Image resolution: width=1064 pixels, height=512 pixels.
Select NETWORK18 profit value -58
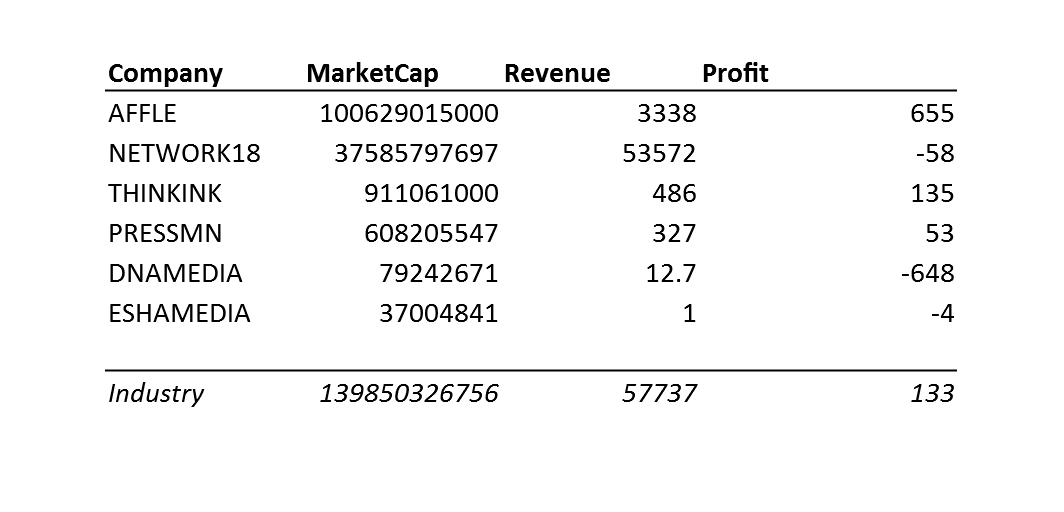click(934, 153)
